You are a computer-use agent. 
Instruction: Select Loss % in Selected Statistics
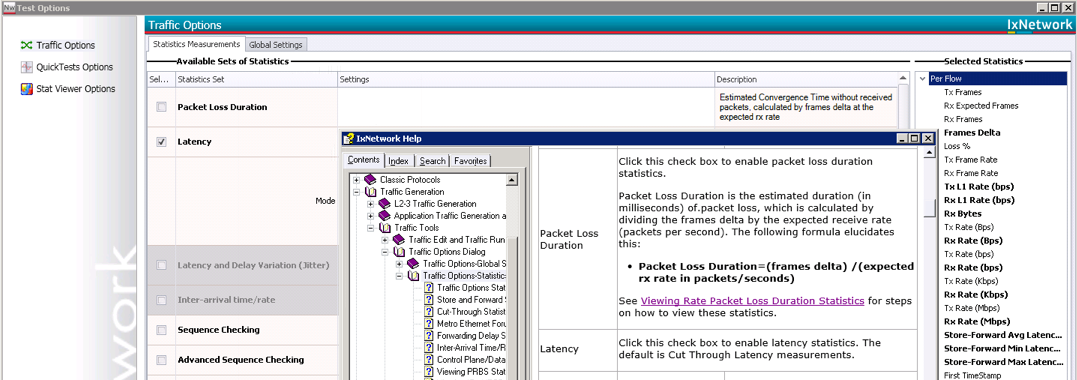click(x=957, y=146)
